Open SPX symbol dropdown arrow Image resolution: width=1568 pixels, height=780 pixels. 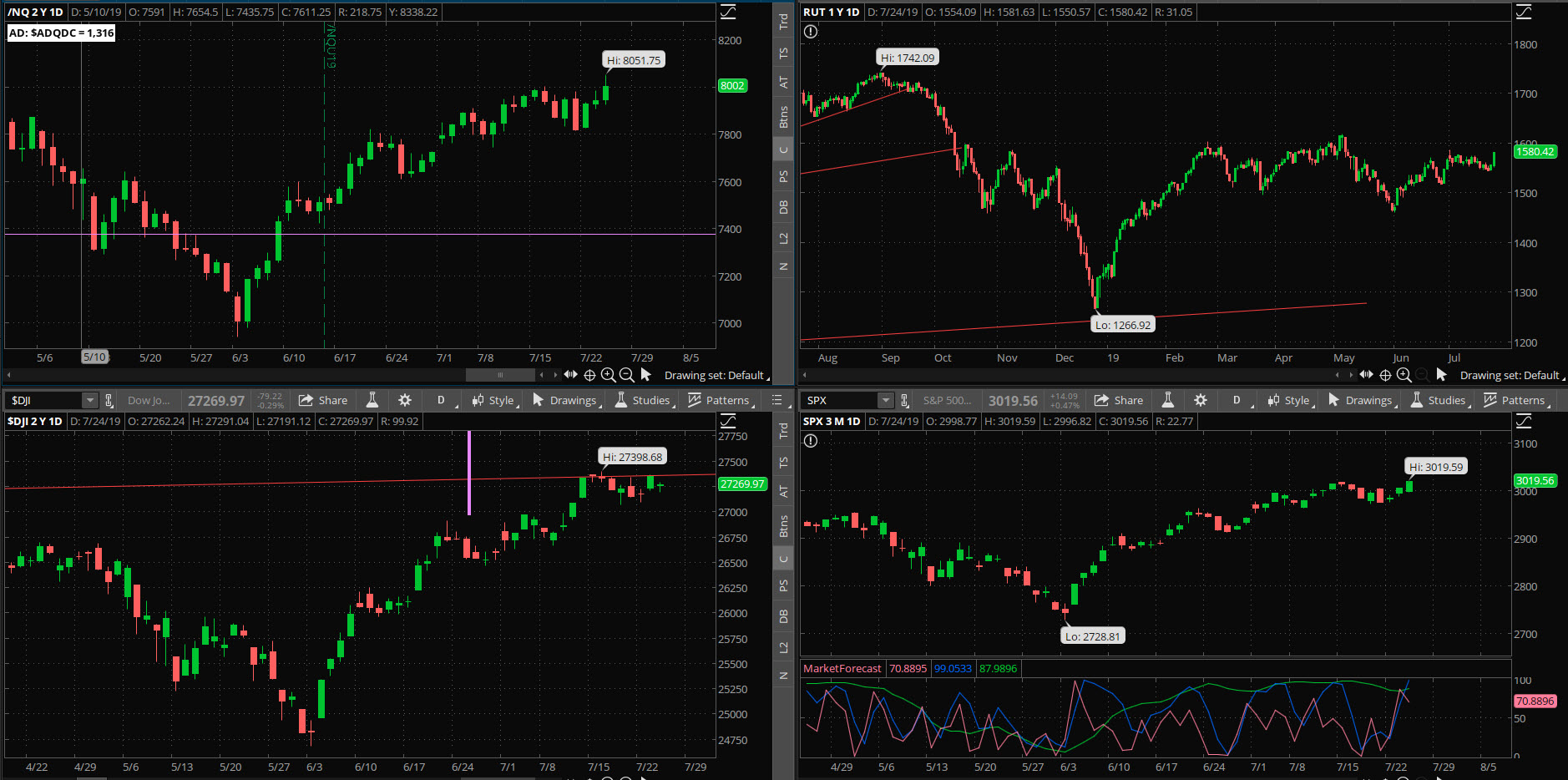[x=886, y=400]
